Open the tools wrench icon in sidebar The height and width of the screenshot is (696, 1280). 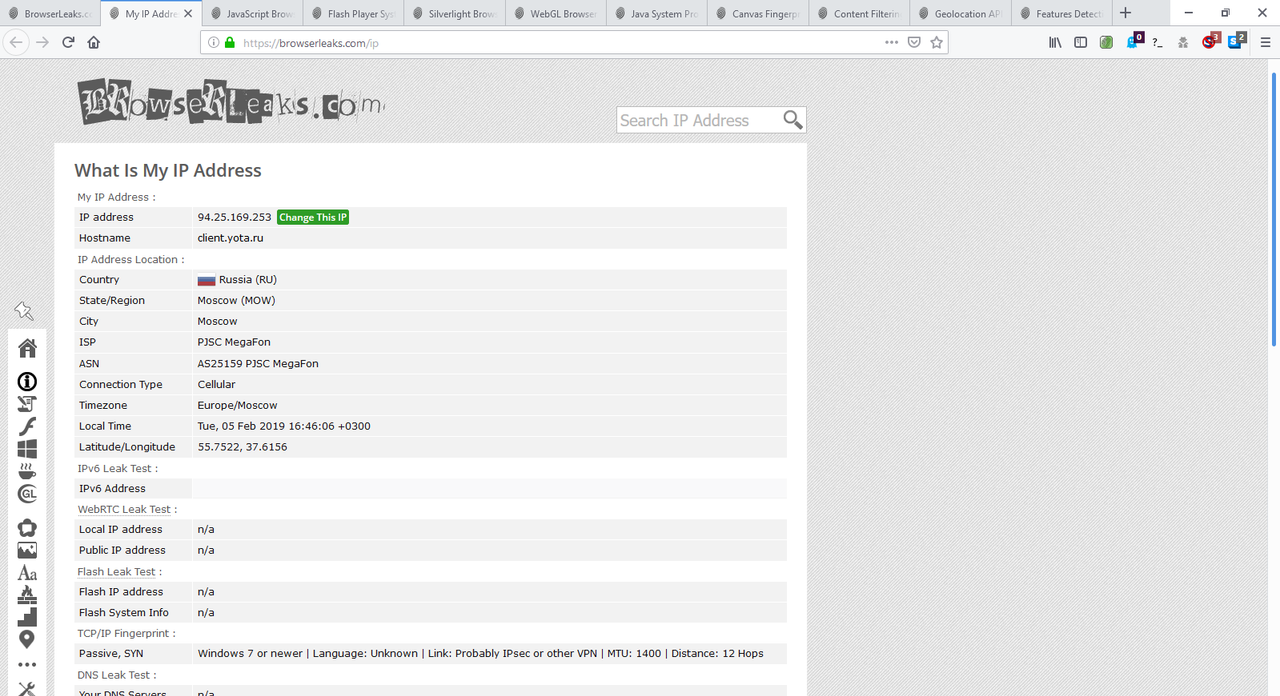tap(27, 688)
